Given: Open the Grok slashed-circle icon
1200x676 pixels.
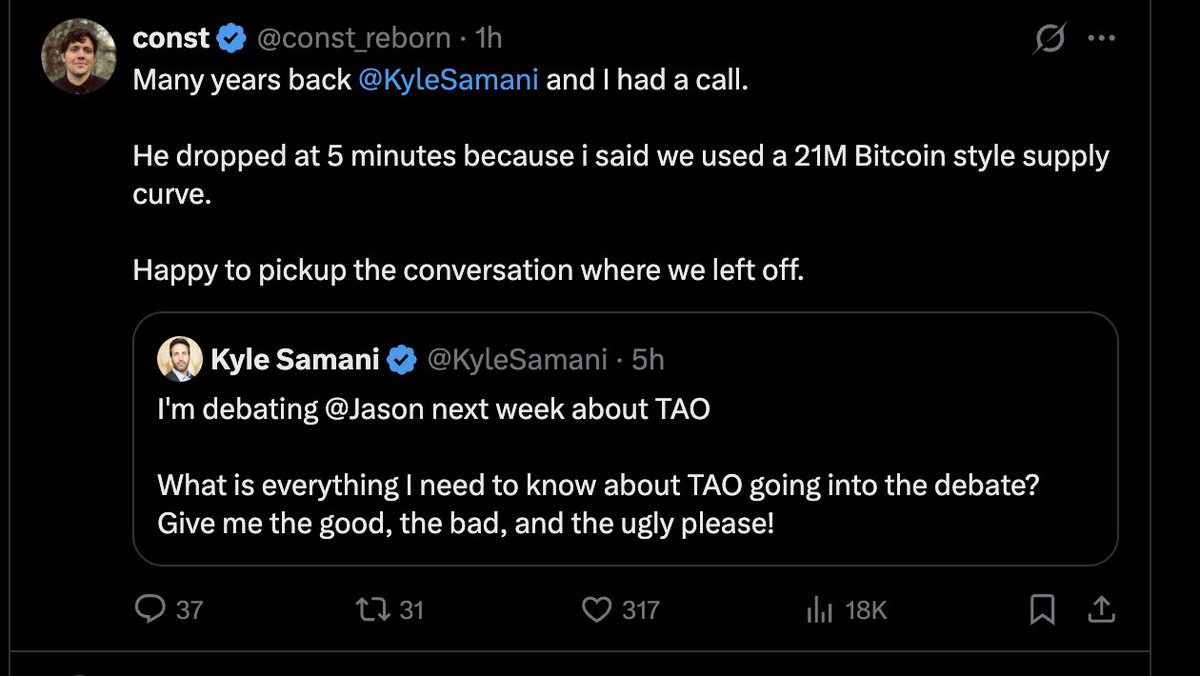Looking at the screenshot, I should pos(1050,39).
